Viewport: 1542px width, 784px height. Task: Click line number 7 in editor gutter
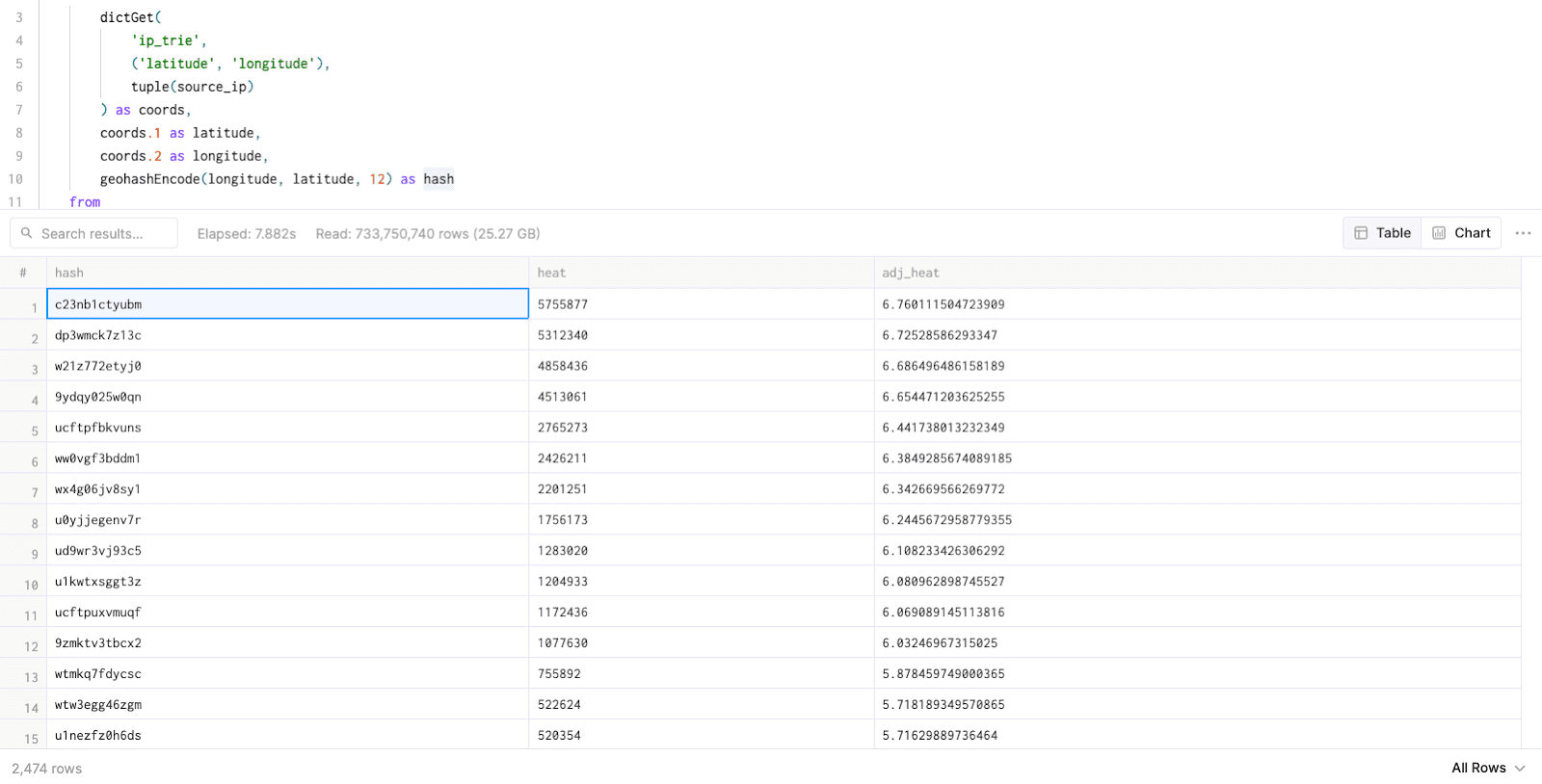tap(19, 110)
